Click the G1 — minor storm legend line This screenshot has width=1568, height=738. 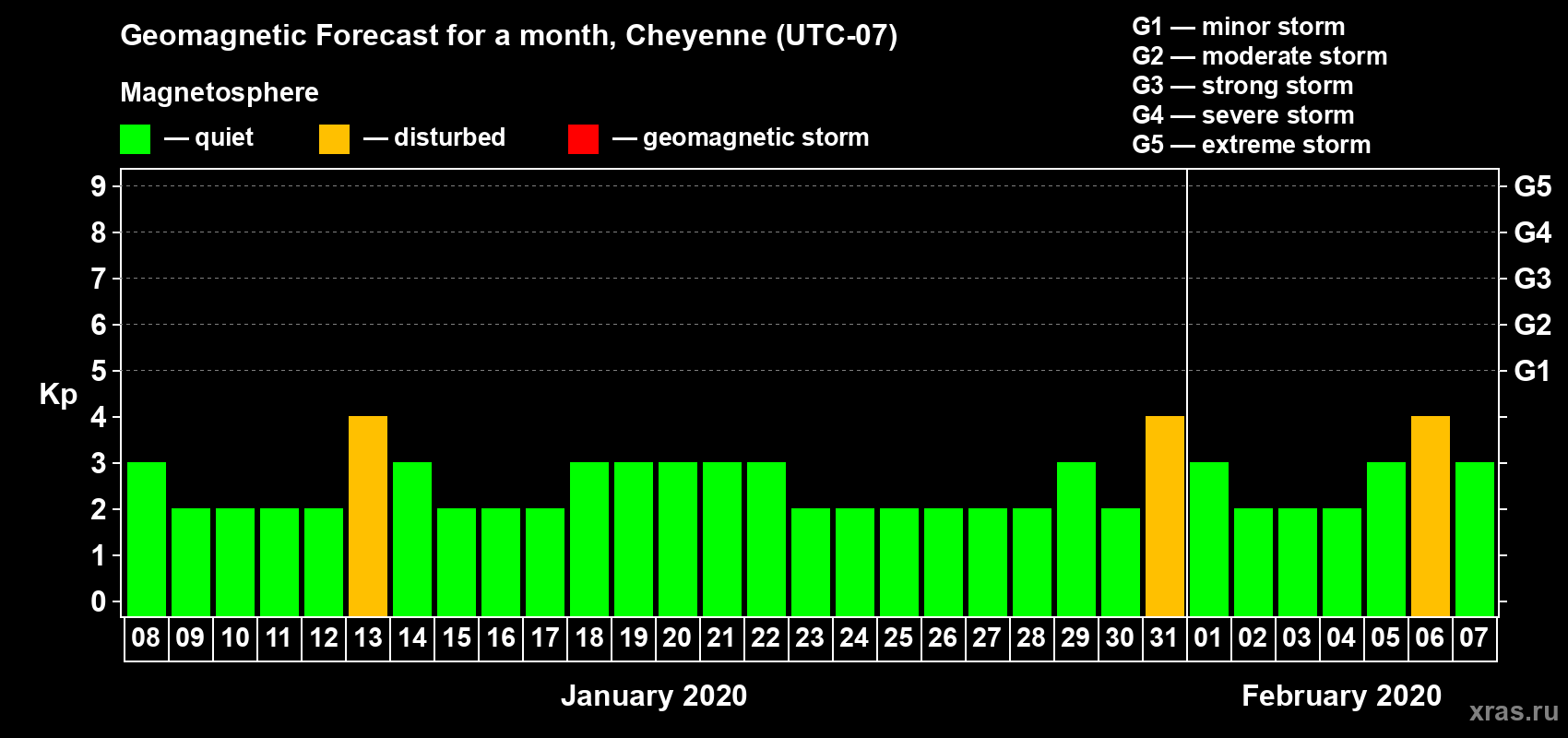[x=1239, y=27]
